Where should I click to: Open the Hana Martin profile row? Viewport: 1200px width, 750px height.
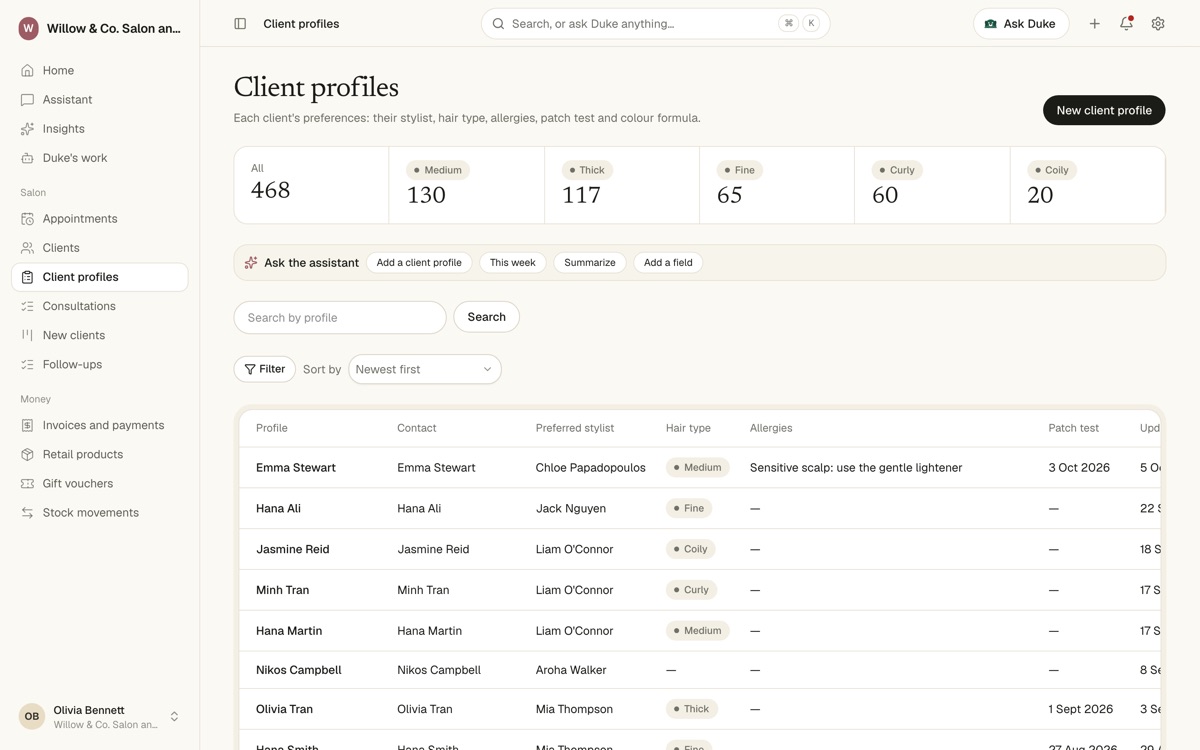(x=700, y=631)
